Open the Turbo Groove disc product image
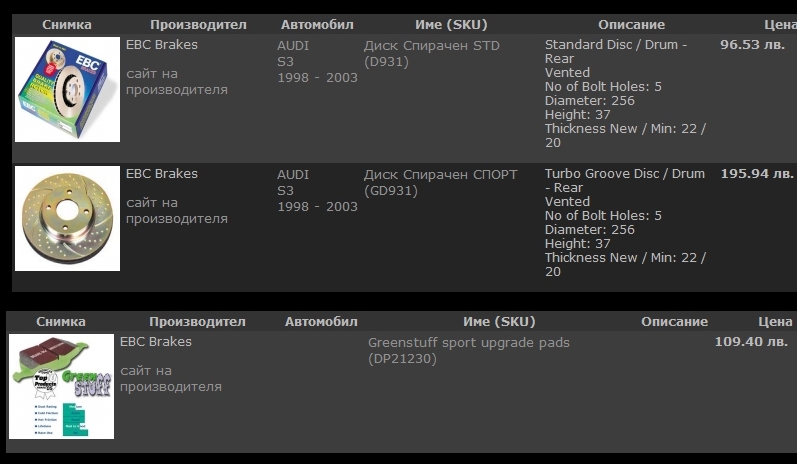This screenshot has height=464, width=797. click(x=67, y=219)
